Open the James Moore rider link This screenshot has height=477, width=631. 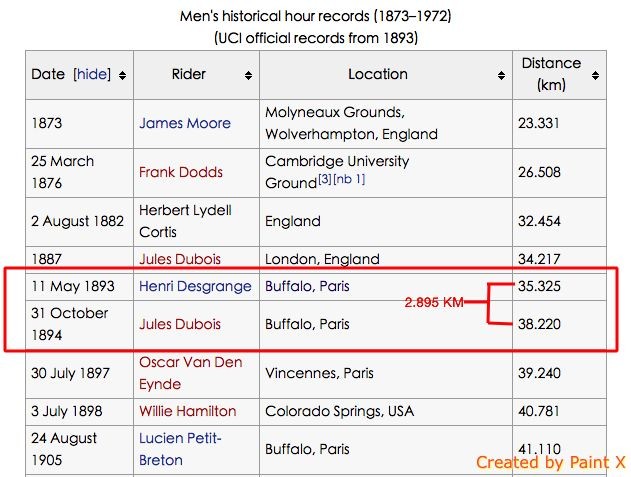(184, 124)
